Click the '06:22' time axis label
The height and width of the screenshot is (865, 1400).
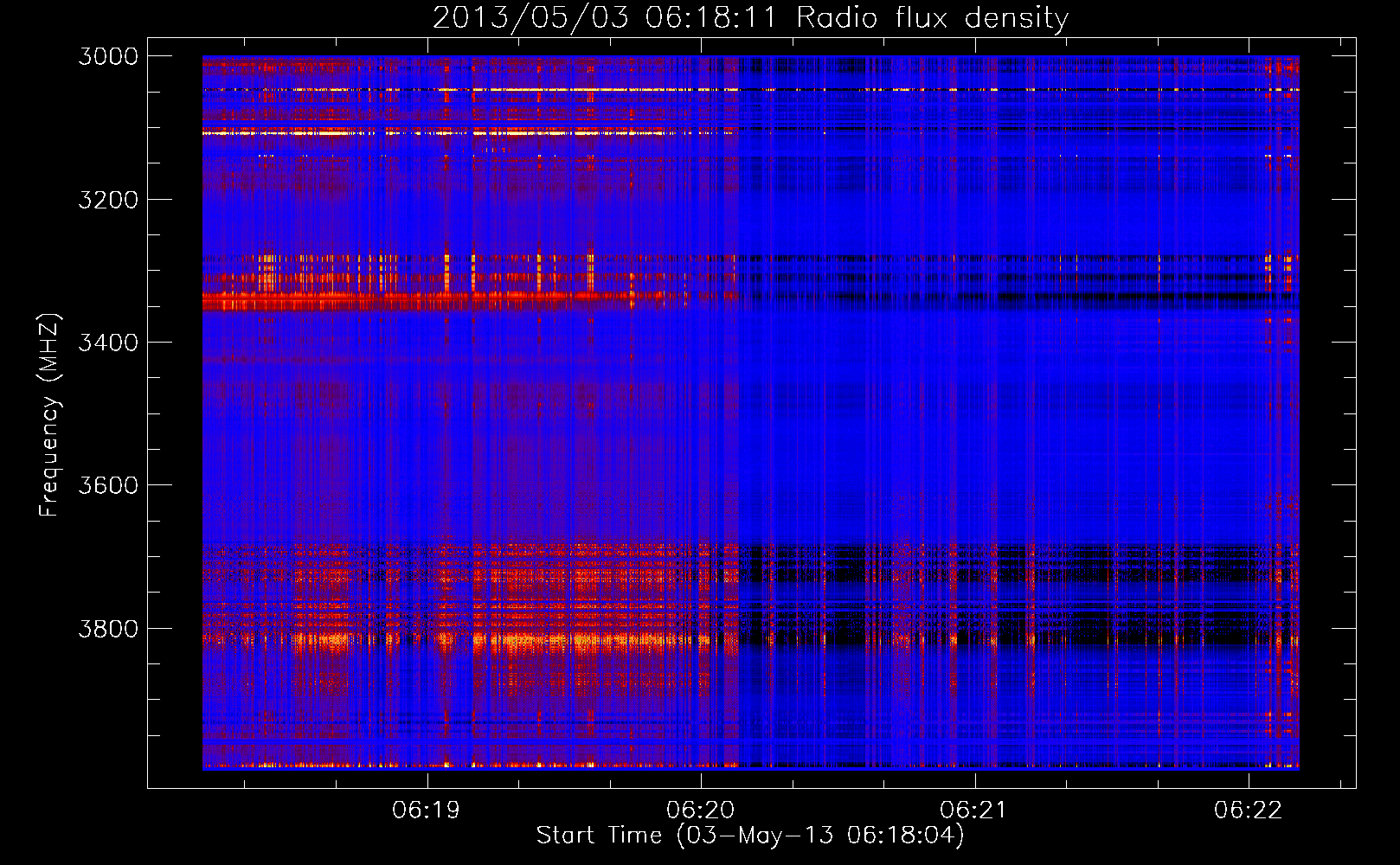coord(1249,811)
